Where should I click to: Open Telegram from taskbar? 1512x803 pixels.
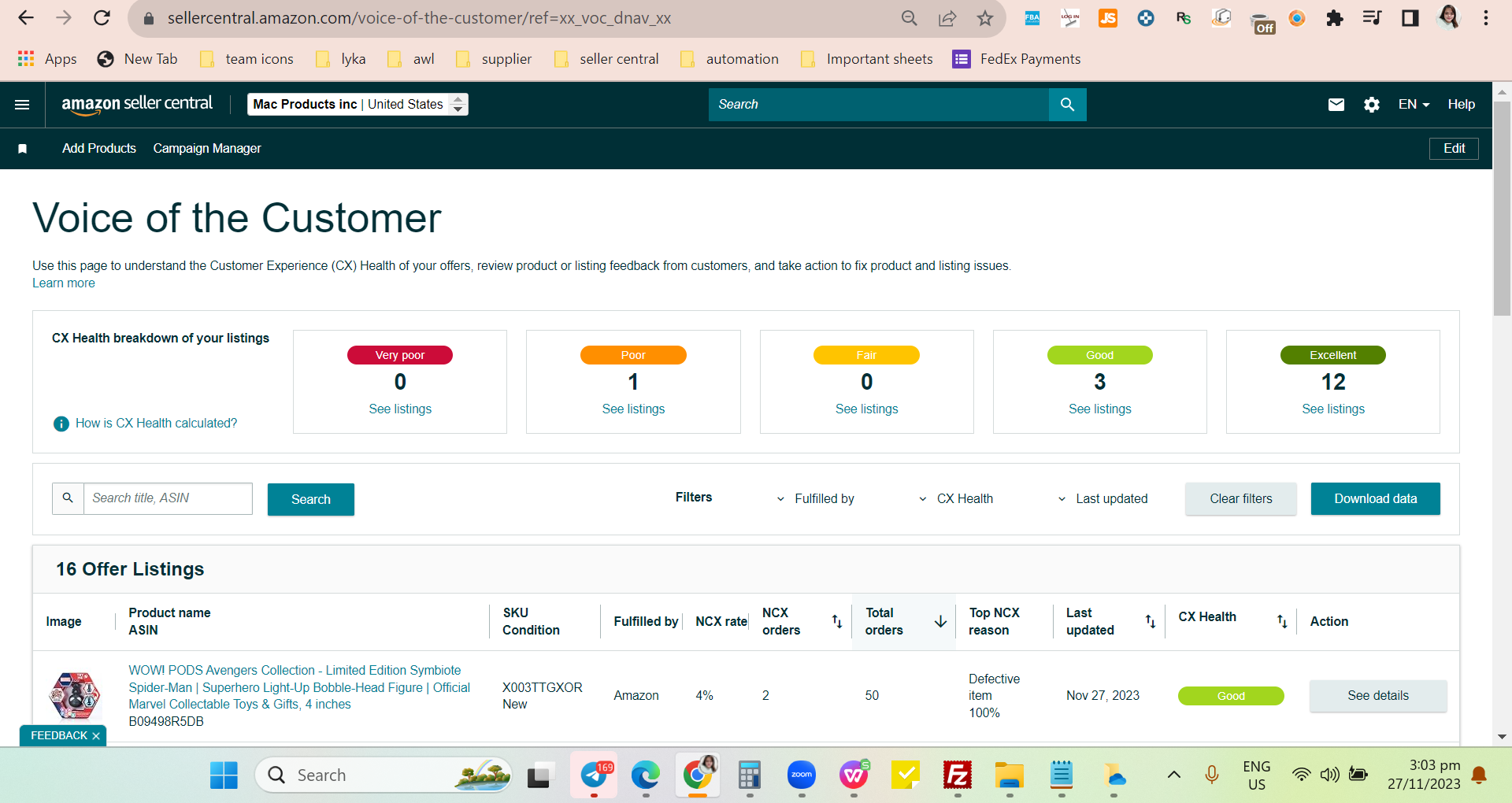tap(595, 775)
